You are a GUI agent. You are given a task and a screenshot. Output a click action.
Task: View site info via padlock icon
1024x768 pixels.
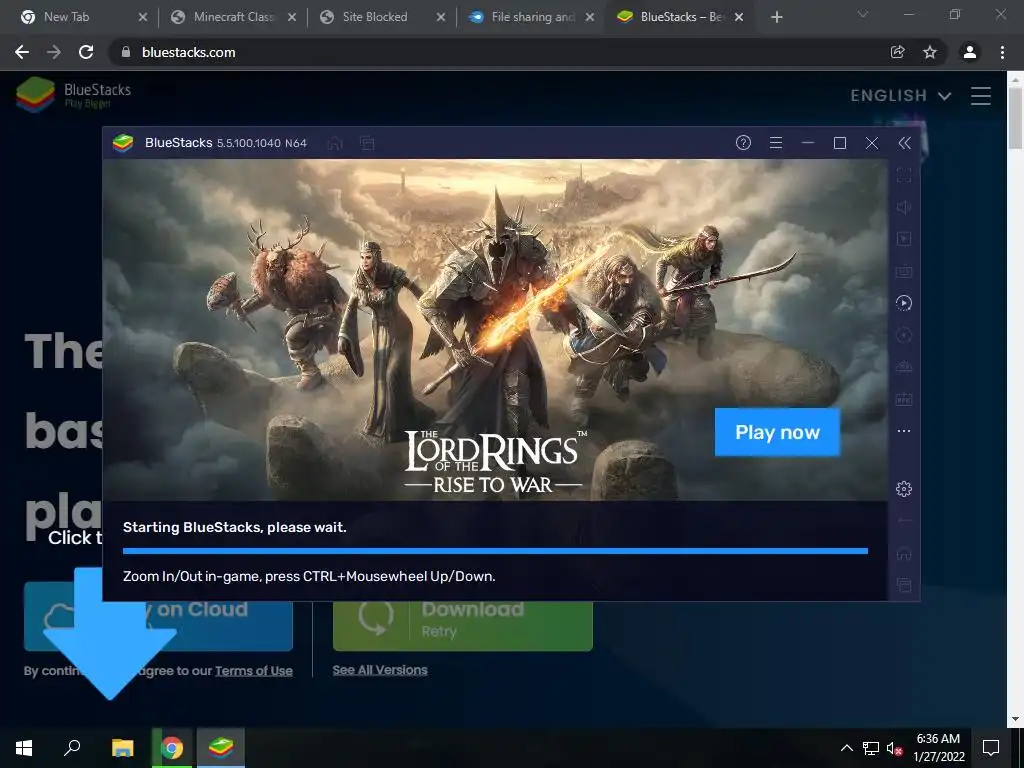coord(126,52)
